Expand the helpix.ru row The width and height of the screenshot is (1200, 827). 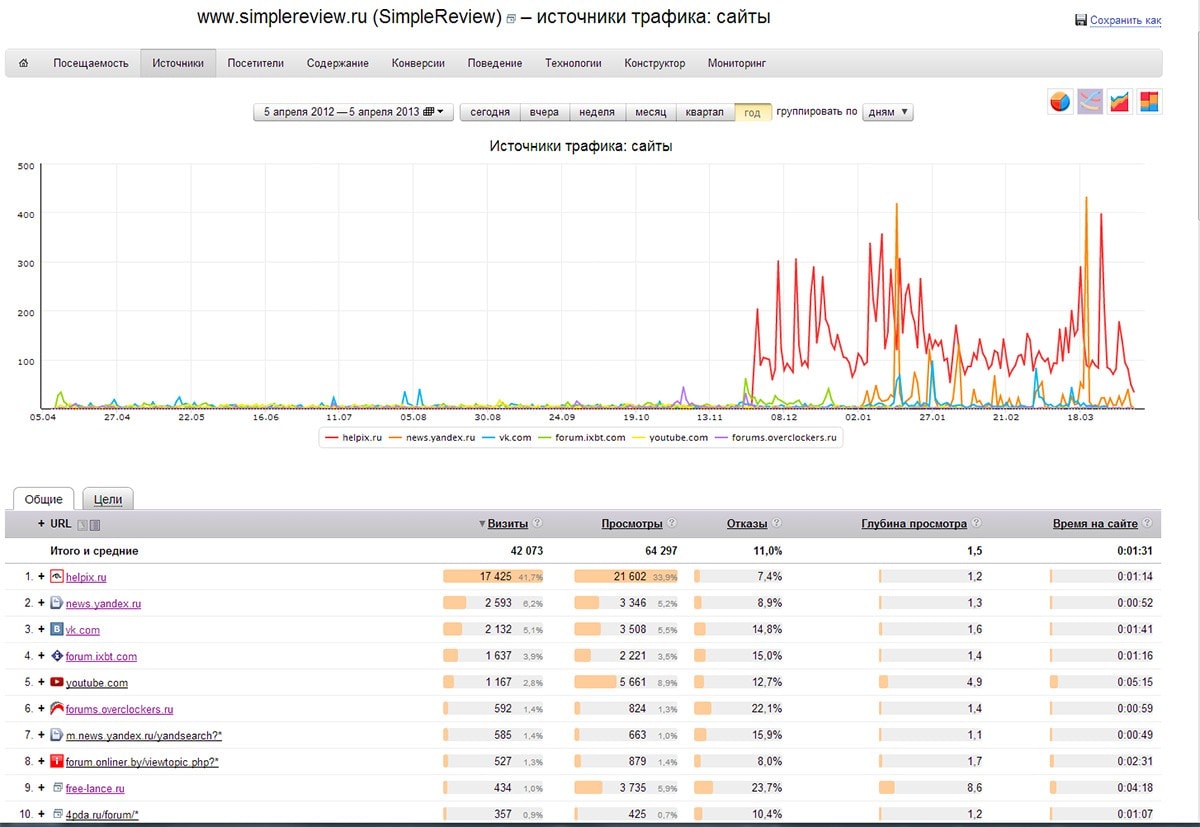(x=42, y=577)
